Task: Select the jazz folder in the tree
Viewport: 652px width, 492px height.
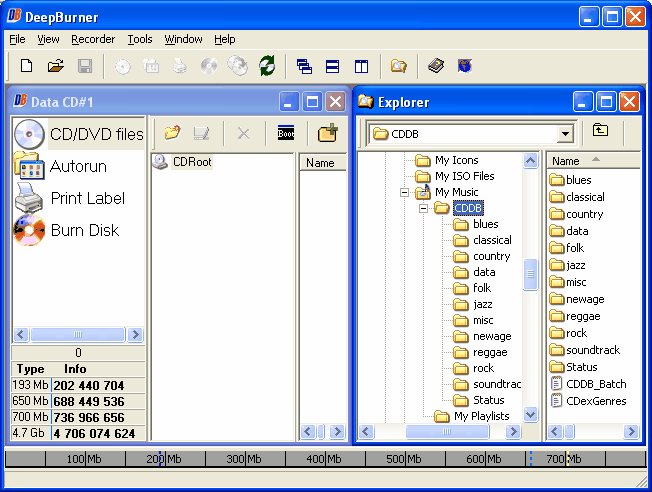Action: tap(483, 304)
